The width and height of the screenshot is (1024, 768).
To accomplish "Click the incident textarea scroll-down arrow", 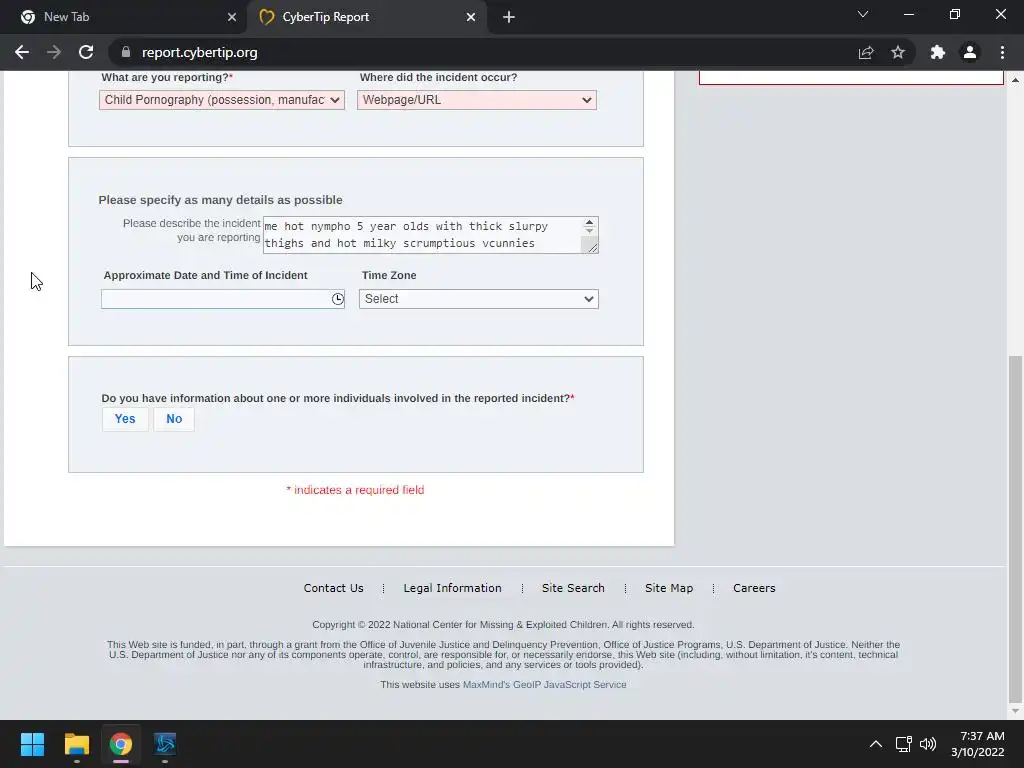I will (590, 231).
